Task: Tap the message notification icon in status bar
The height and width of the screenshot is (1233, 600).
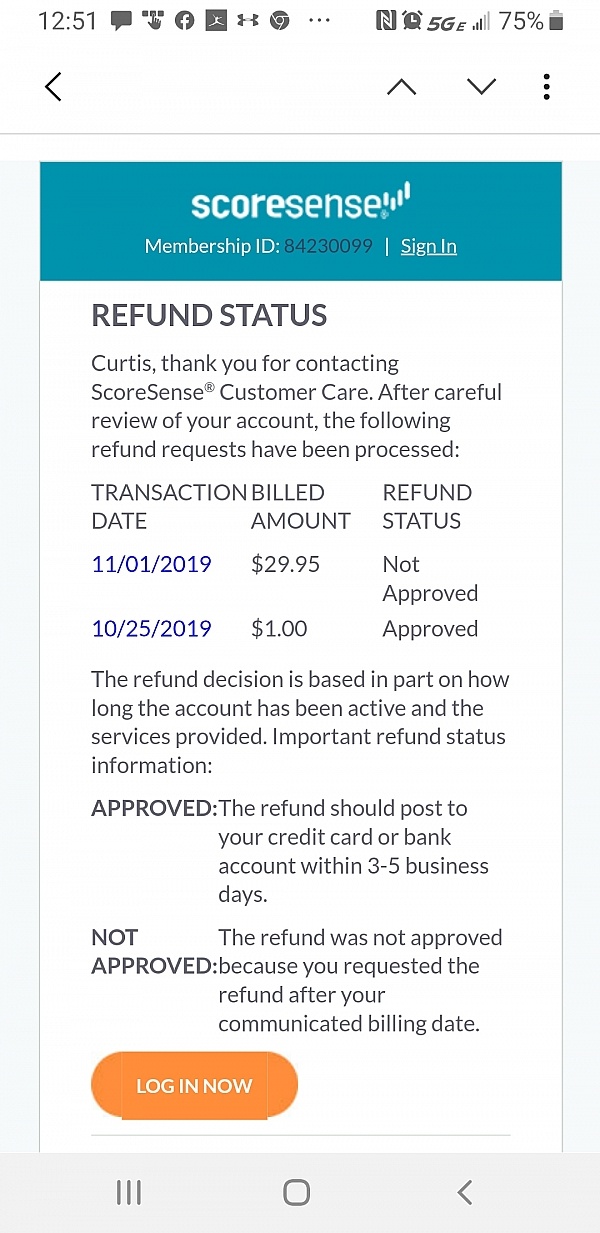Action: coord(121,21)
